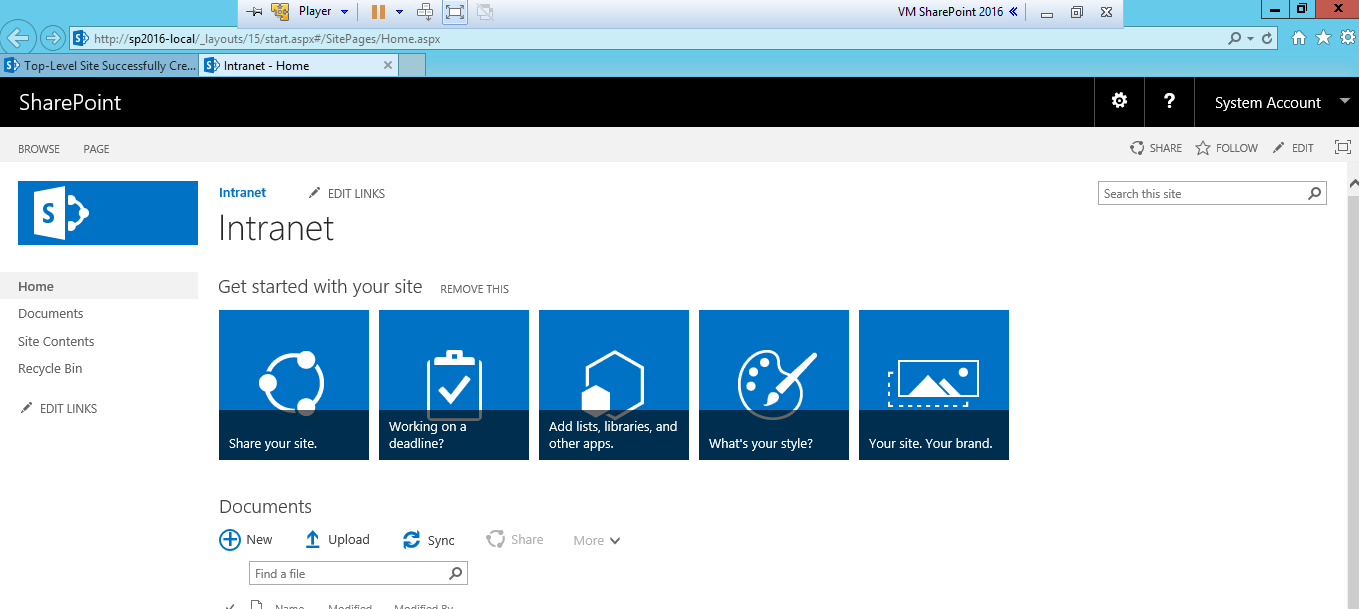Image resolution: width=1359 pixels, height=609 pixels.
Task: Open the Your site. Your brand. tile
Action: point(934,385)
